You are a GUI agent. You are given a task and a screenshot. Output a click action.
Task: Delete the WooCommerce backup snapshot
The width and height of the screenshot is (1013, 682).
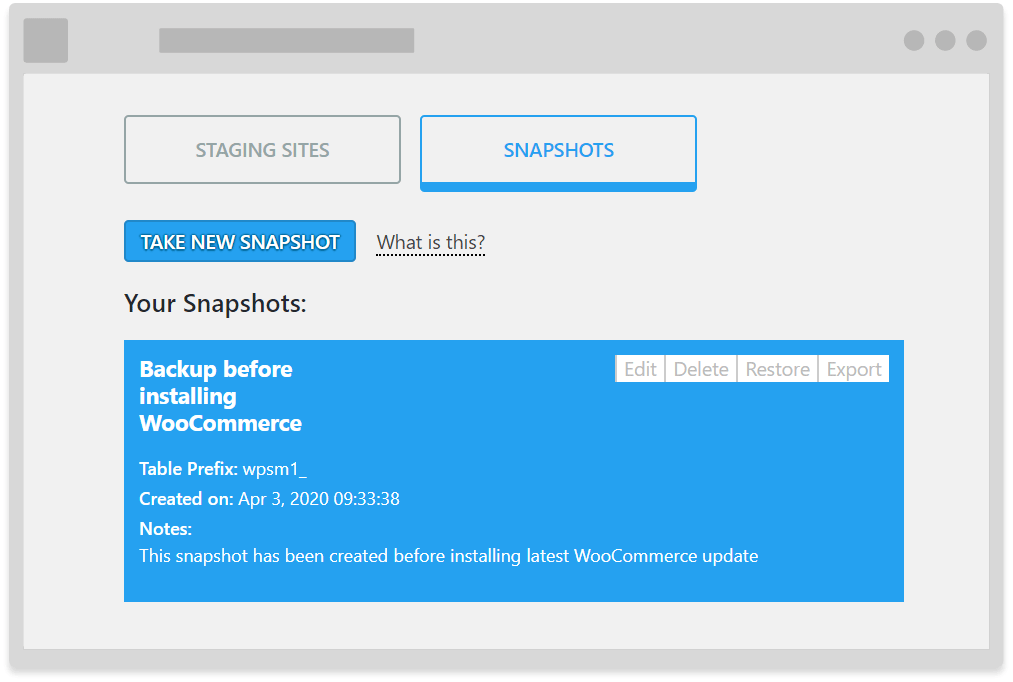[x=701, y=369]
